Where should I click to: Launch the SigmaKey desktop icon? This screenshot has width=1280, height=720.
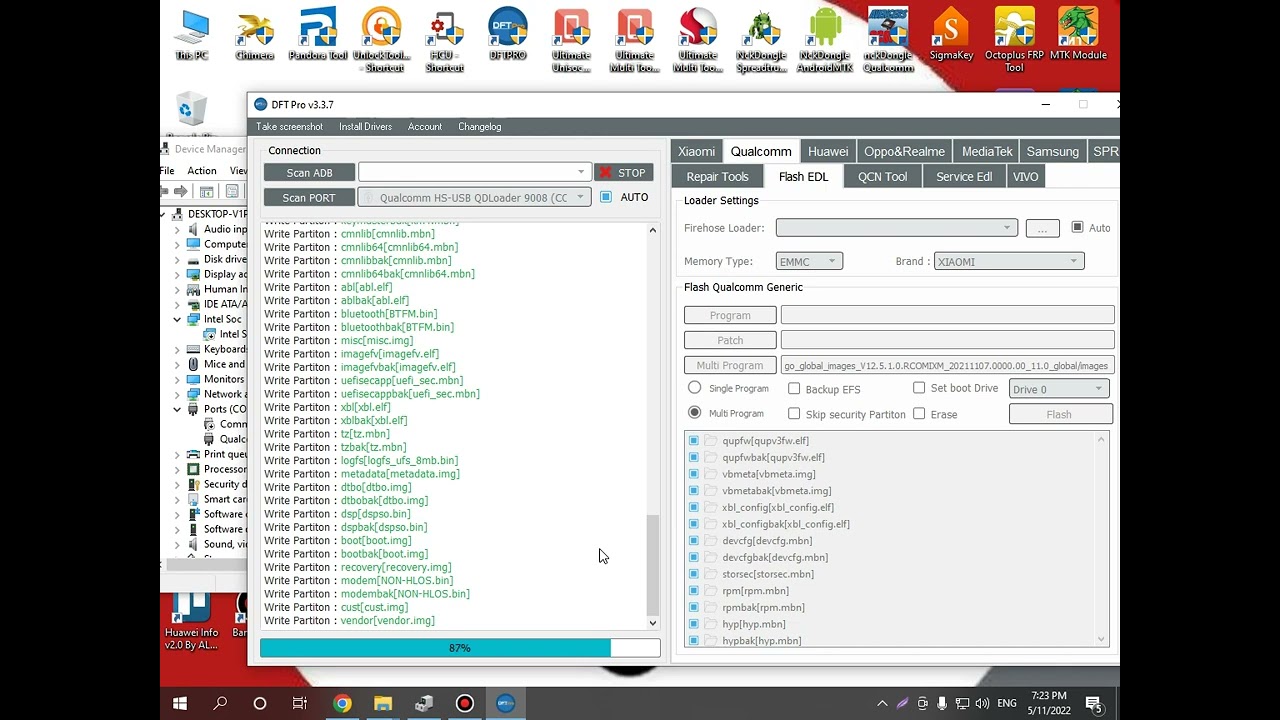pos(951,35)
